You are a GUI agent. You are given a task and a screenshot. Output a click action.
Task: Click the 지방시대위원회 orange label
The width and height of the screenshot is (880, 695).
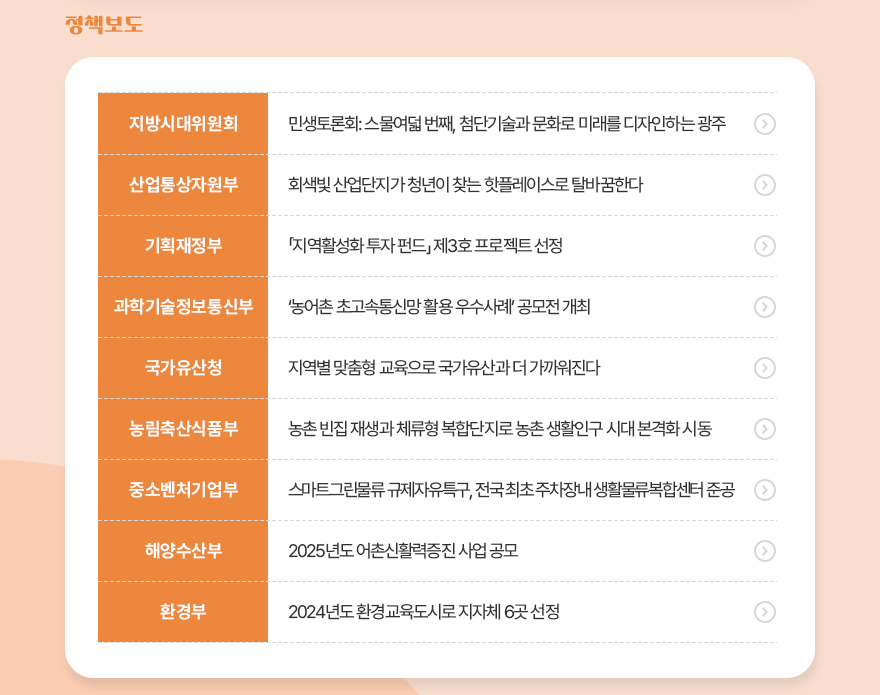(x=183, y=124)
